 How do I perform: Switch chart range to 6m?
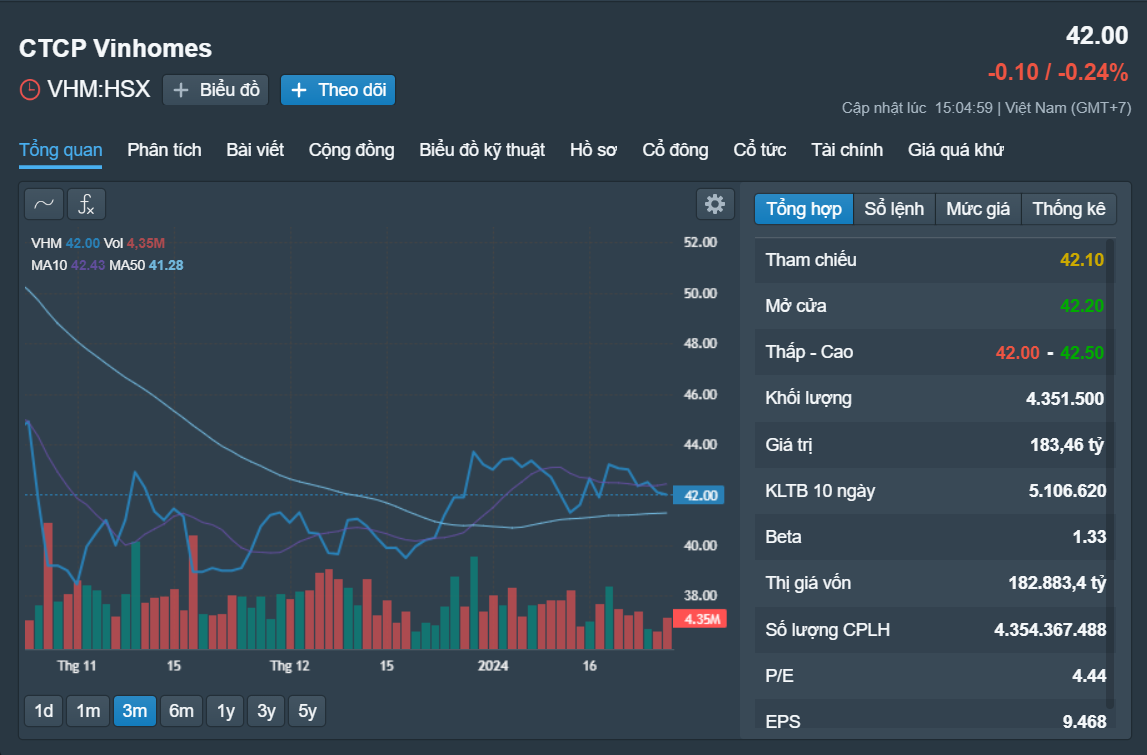click(181, 711)
